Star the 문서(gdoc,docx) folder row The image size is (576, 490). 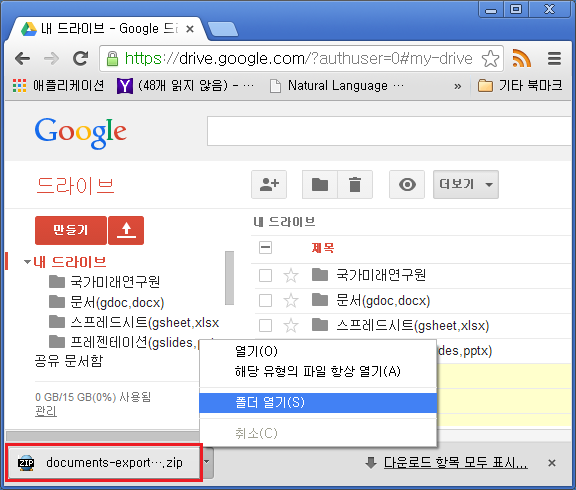[x=291, y=300]
